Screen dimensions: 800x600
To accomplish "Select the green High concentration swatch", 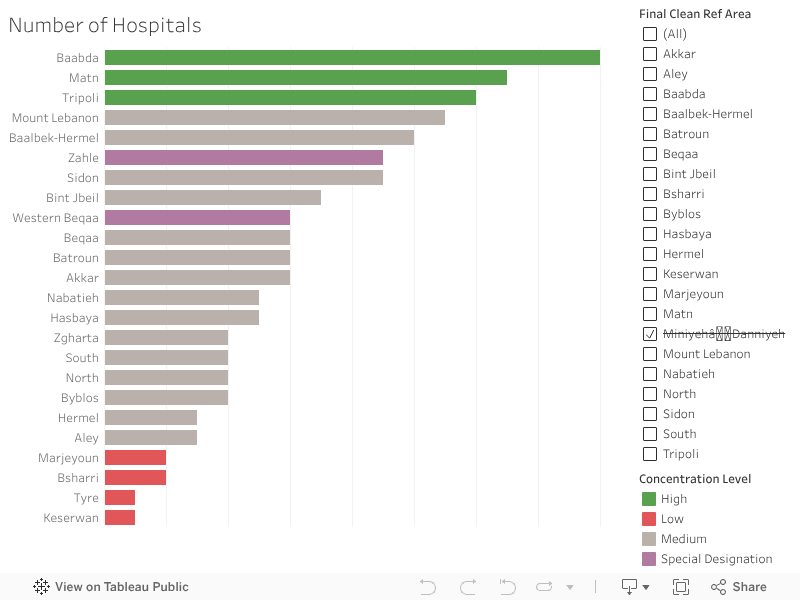I will coord(649,498).
